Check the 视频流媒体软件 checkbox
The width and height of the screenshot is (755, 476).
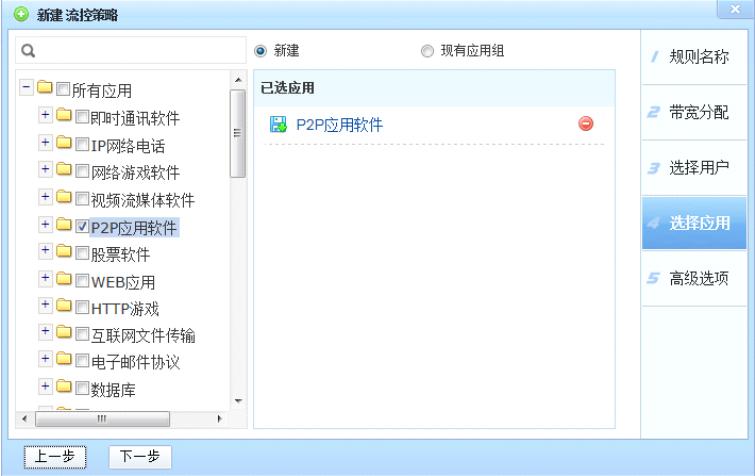point(82,198)
